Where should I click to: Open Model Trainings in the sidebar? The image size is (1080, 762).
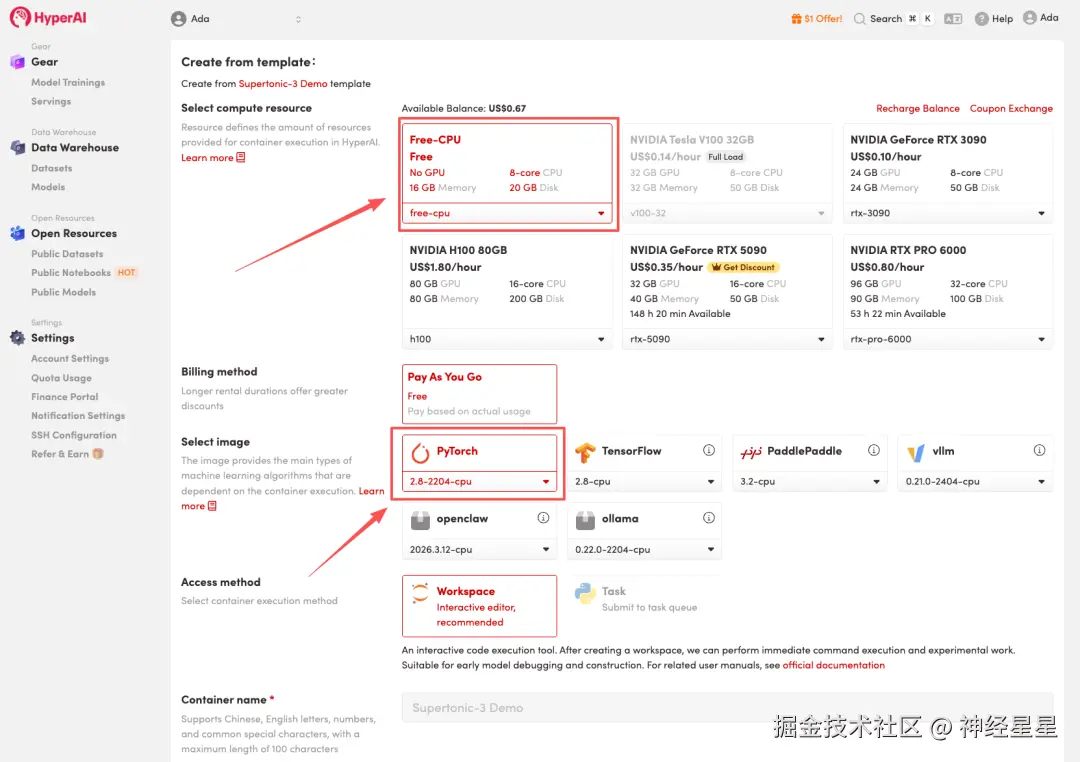[x=68, y=82]
